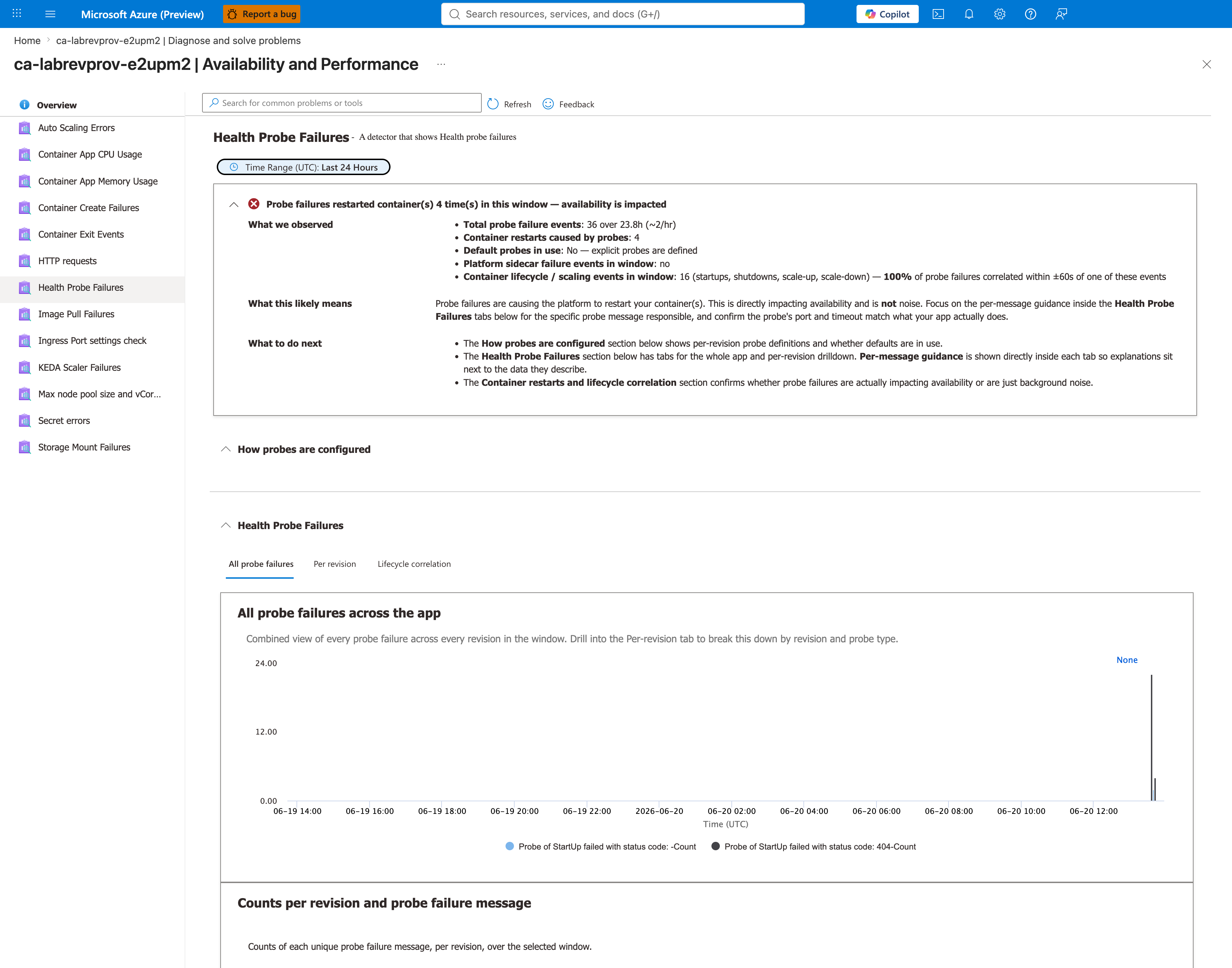This screenshot has height=968, width=1232.
Task: Collapse the probe failures insight panel
Action: 234,204
